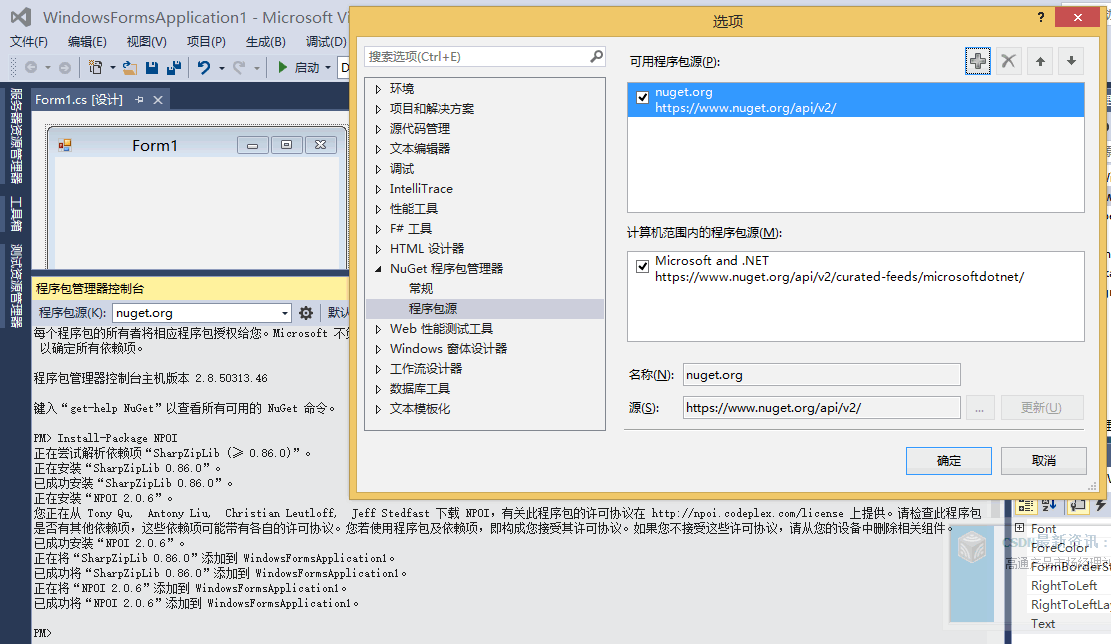
Task: Open package manager settings gear icon
Action: point(305,312)
